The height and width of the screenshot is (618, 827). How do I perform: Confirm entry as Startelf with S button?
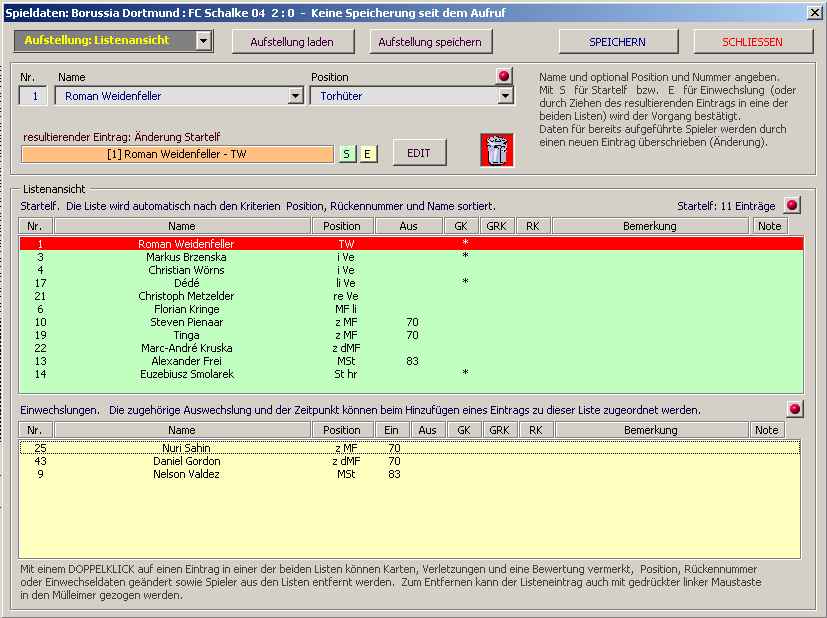click(x=347, y=154)
